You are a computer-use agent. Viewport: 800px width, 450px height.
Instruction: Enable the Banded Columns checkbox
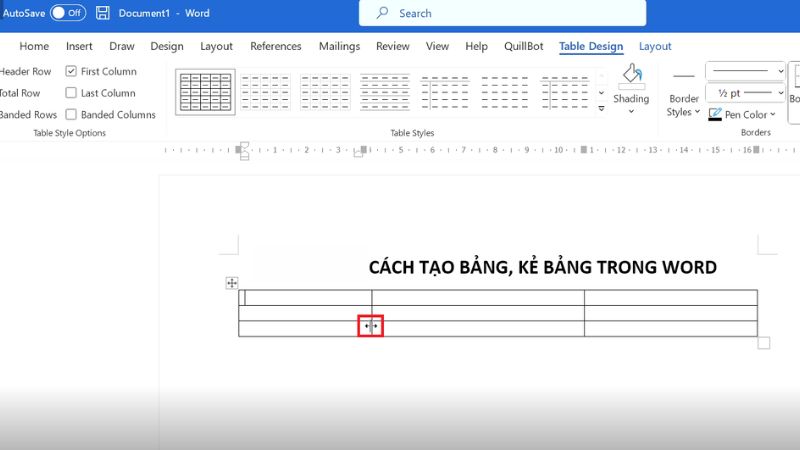coord(71,114)
